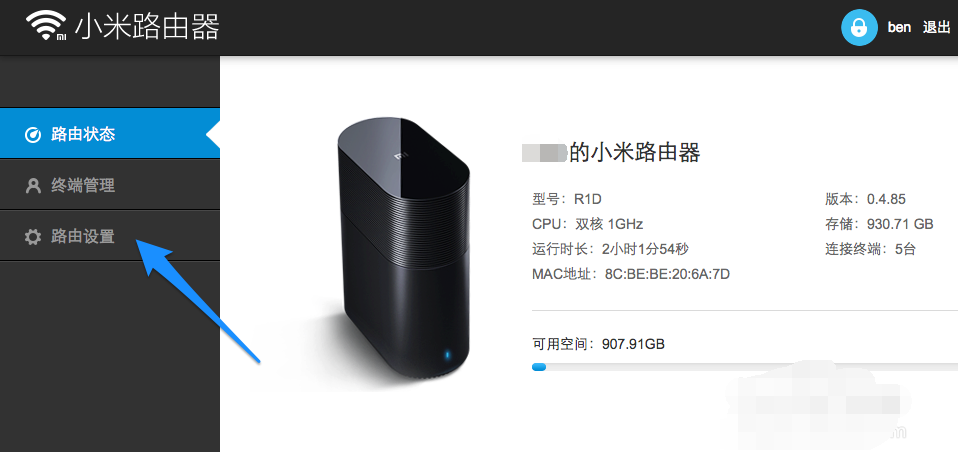Click the blue LED light on router
The image size is (958, 452).
[447, 354]
